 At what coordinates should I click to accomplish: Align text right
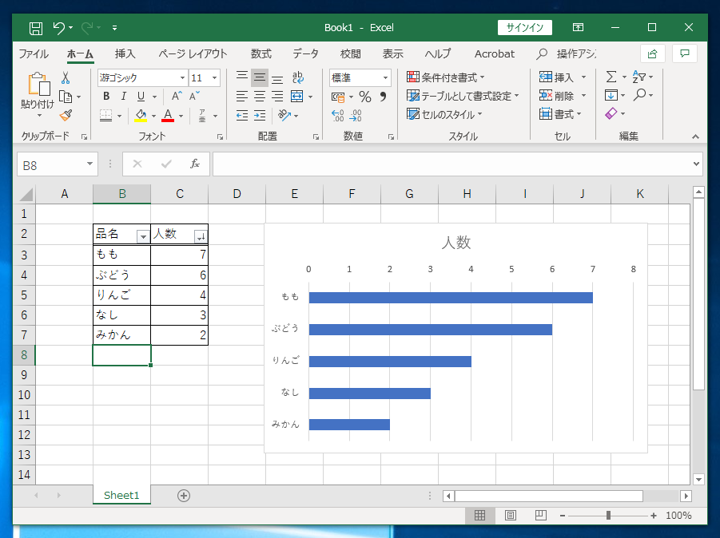click(277, 96)
